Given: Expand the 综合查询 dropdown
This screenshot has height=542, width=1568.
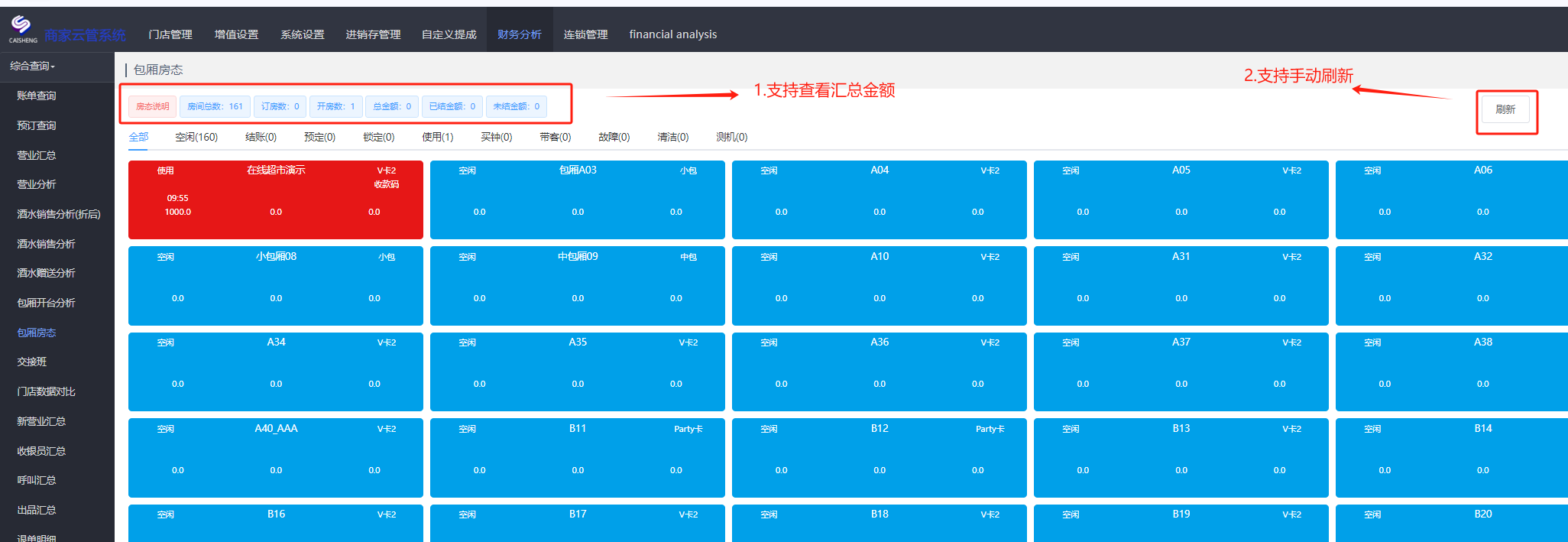Looking at the screenshot, I should coord(32,67).
